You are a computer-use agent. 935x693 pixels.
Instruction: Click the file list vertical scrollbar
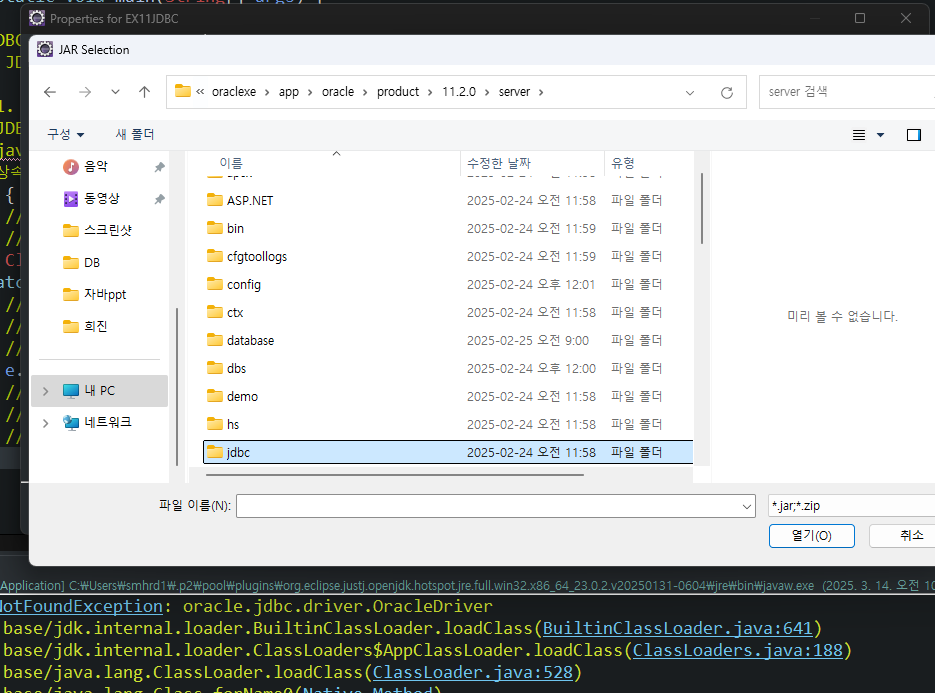pyautogui.click(x=702, y=209)
